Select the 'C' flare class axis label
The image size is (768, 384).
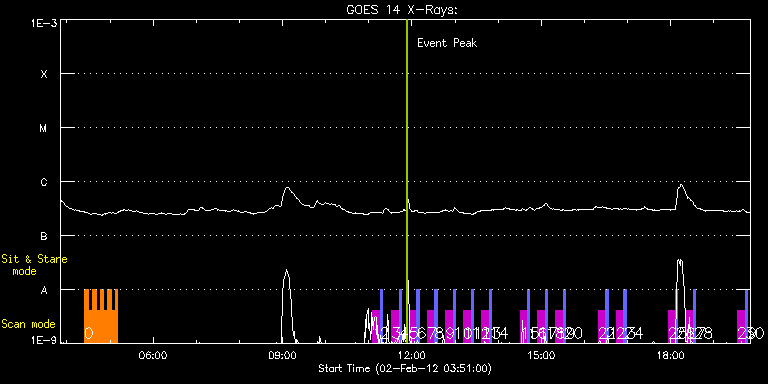(44, 182)
